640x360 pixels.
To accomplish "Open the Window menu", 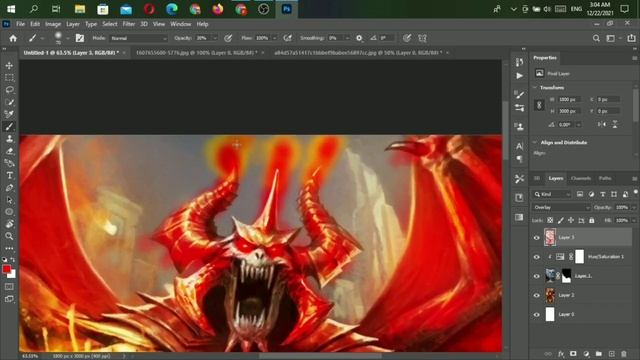I will pos(180,24).
